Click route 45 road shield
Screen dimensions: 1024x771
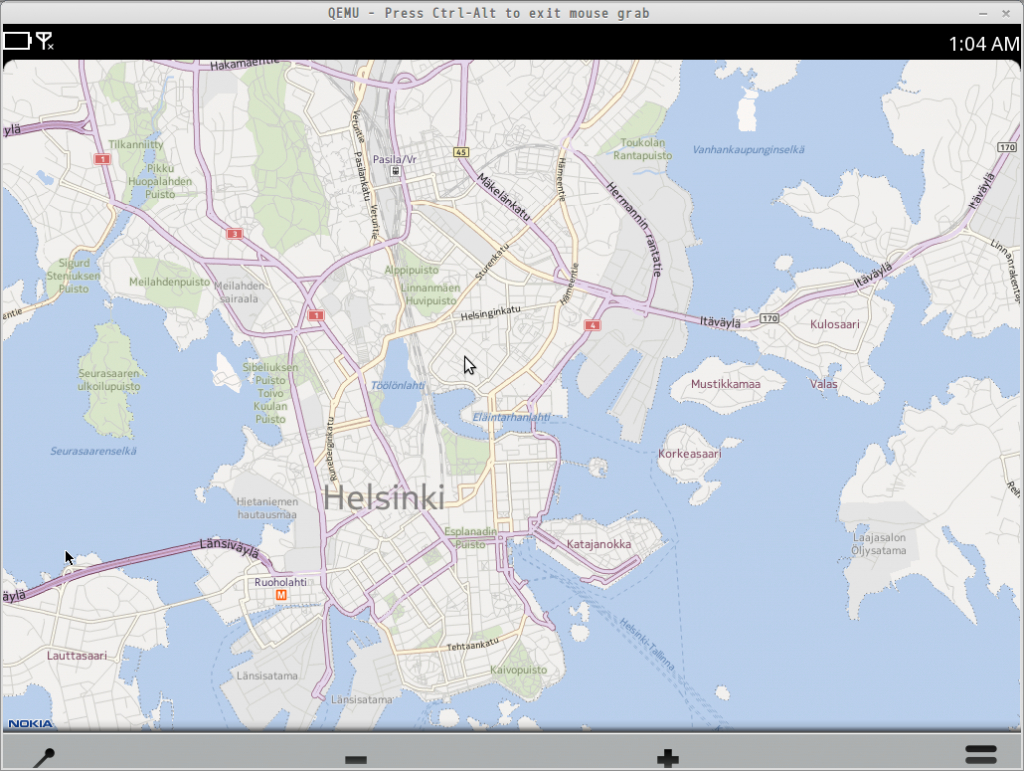(x=461, y=152)
